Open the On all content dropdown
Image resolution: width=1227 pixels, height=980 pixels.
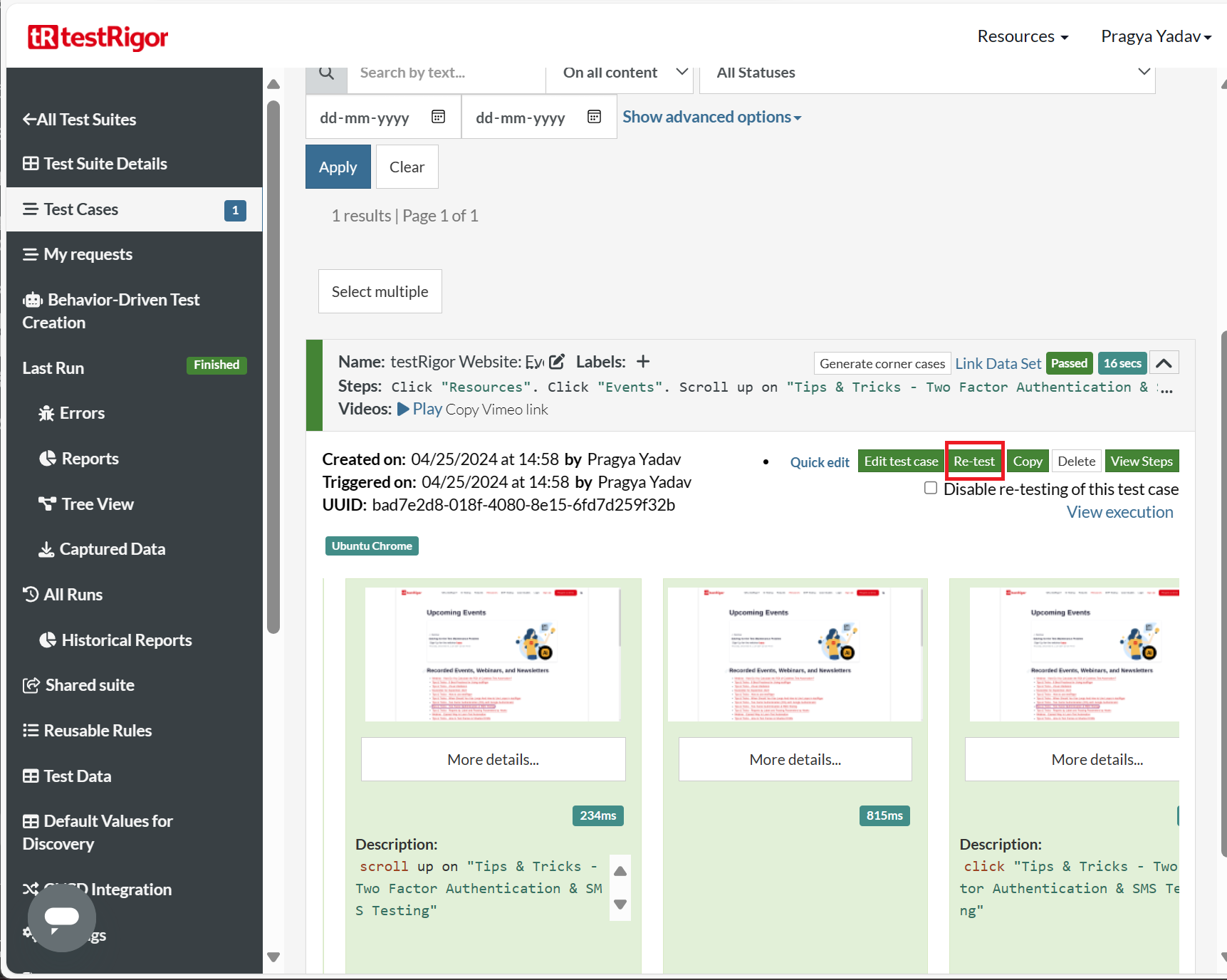(620, 73)
